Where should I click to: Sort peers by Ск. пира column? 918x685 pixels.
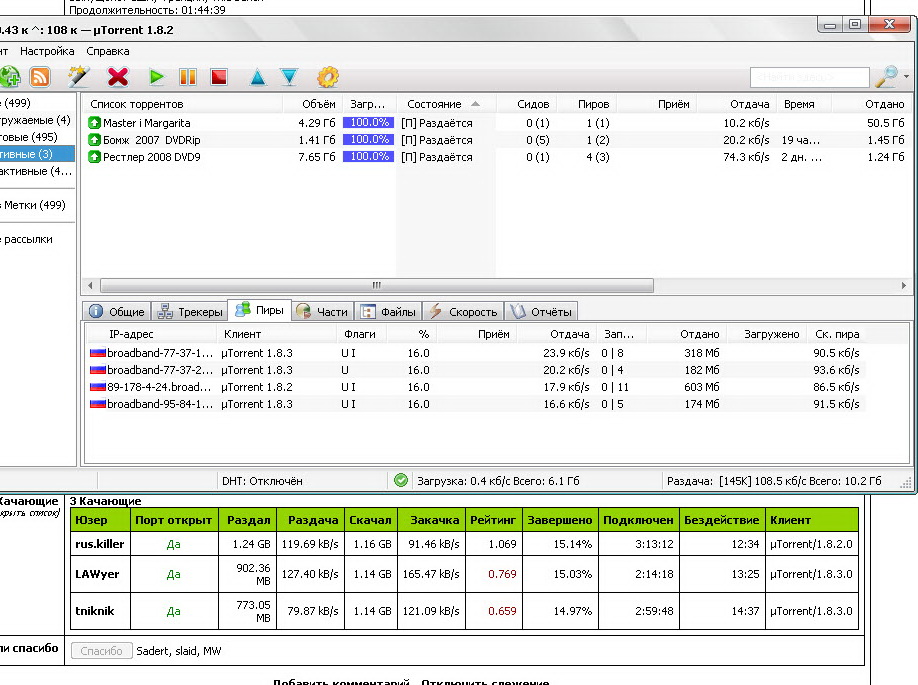point(837,334)
